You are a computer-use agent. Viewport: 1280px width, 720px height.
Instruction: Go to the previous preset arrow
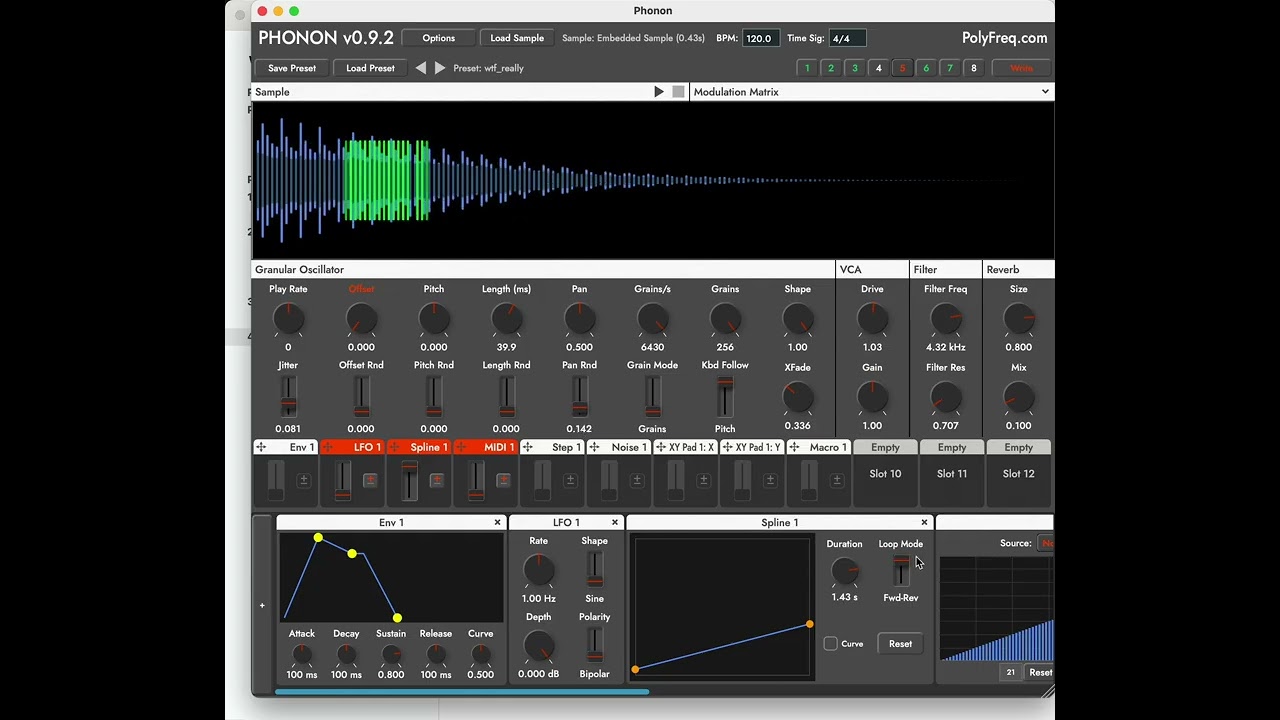(421, 68)
